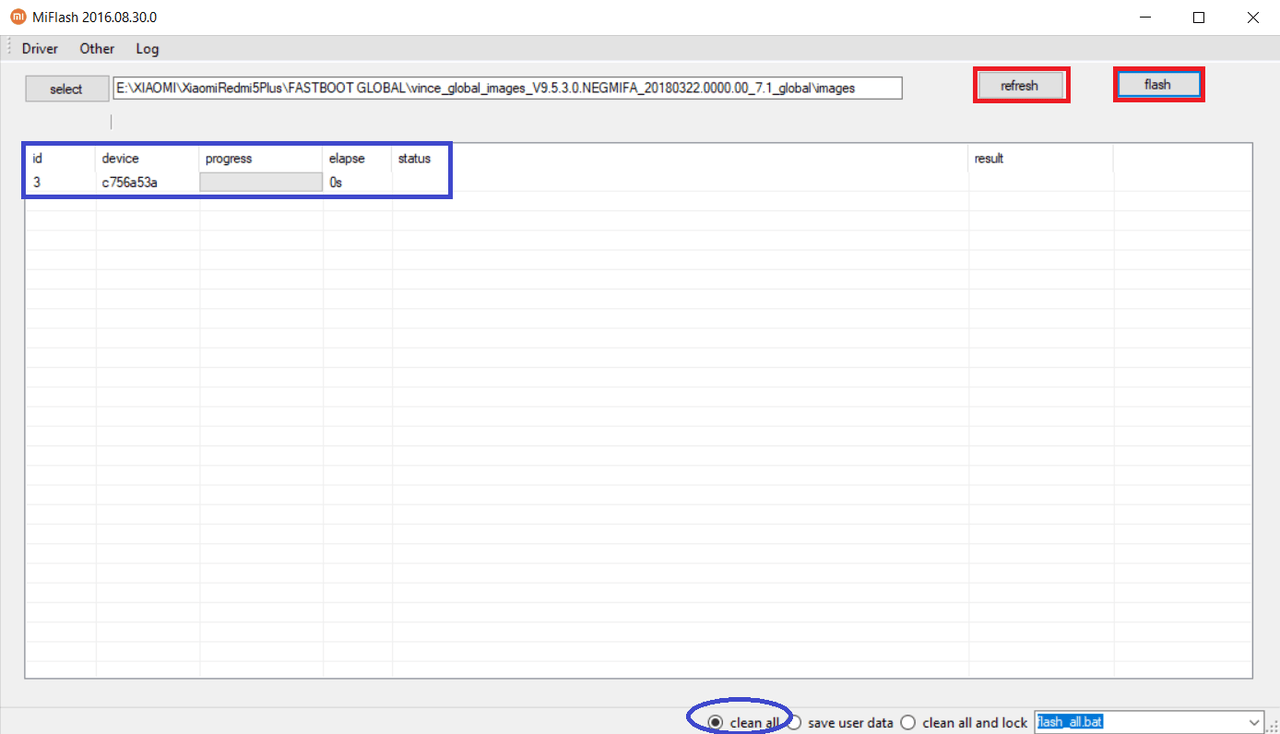Click the id column header
1280x734 pixels.
60,158
